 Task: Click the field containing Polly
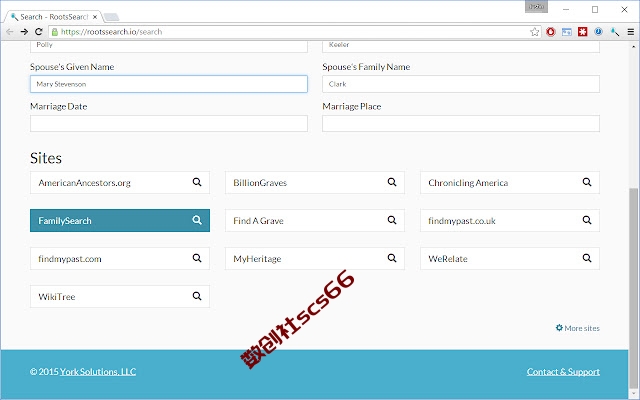169,46
